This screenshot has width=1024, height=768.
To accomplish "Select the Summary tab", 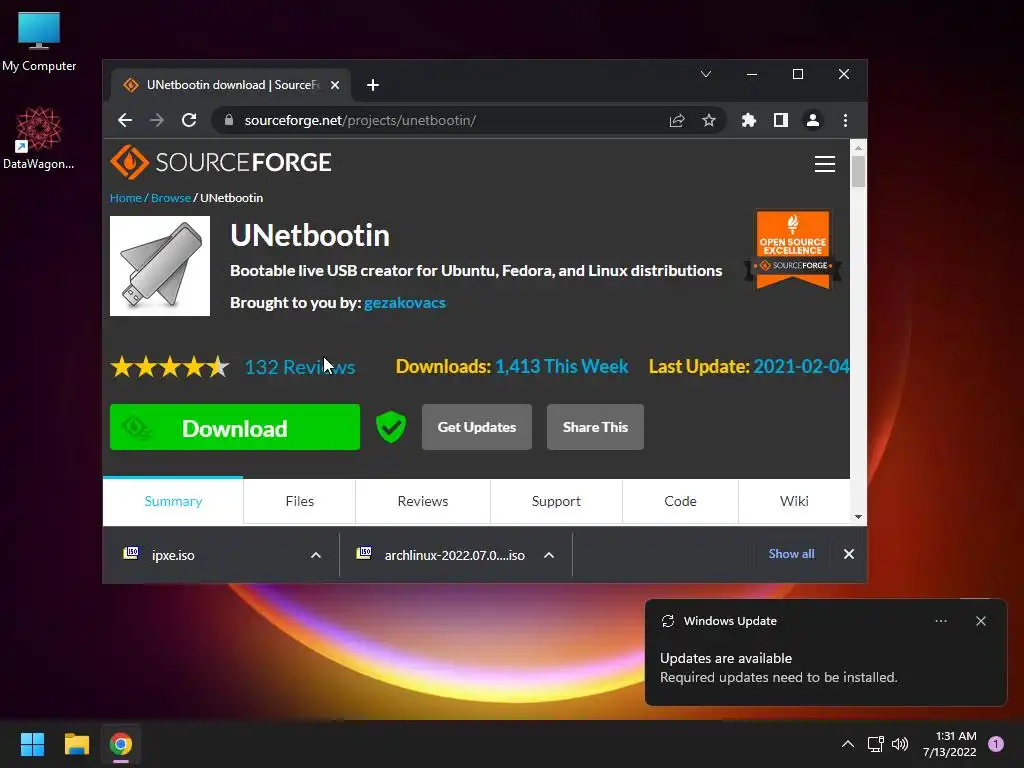I will click(173, 501).
